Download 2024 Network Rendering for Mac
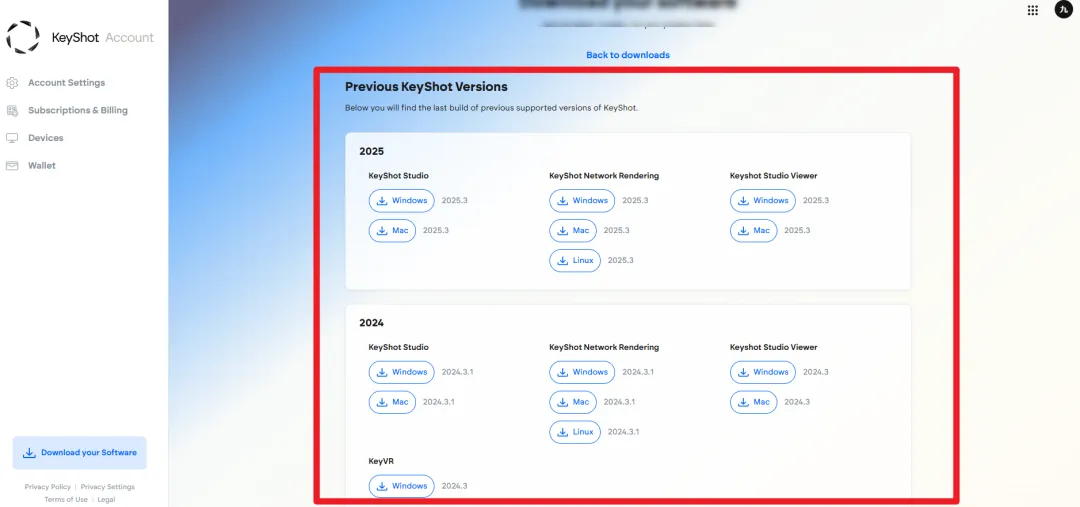This screenshot has height=507, width=1080. click(x=573, y=402)
